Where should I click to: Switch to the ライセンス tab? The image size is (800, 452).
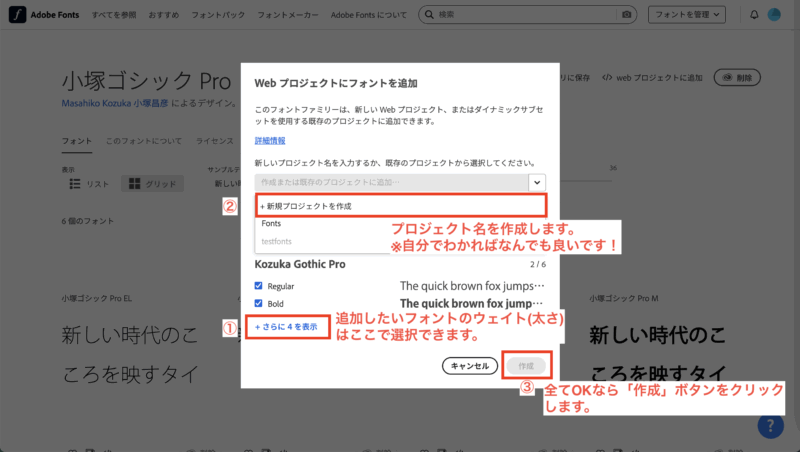(215, 141)
